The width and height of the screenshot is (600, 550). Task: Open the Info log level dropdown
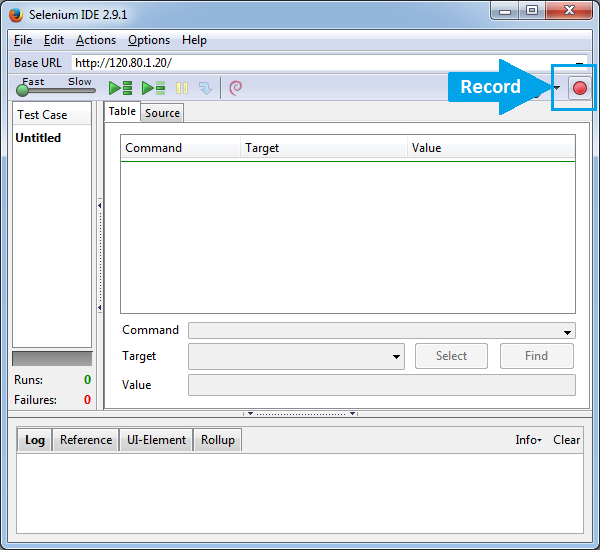click(x=528, y=440)
